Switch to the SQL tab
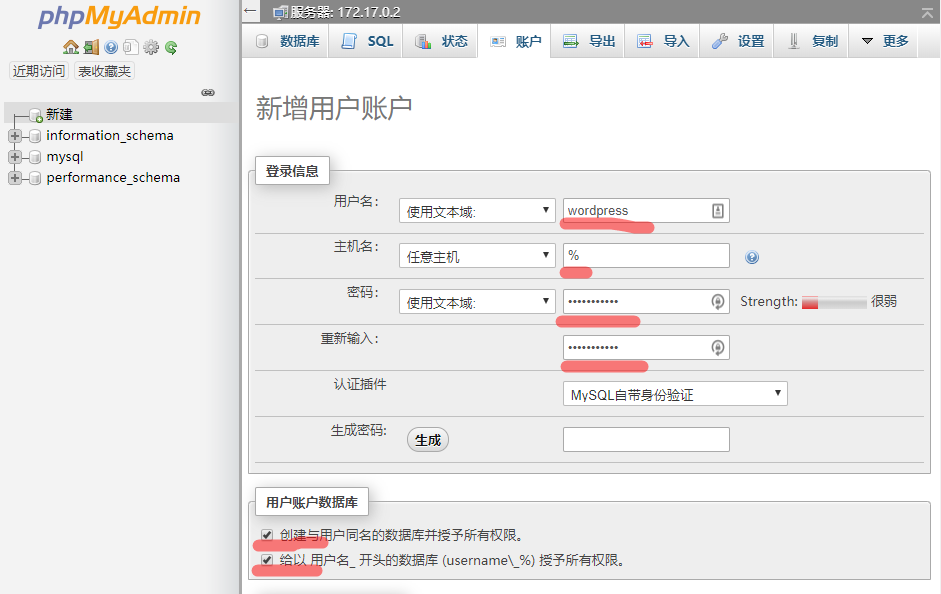The width and height of the screenshot is (941, 594). (x=365, y=41)
